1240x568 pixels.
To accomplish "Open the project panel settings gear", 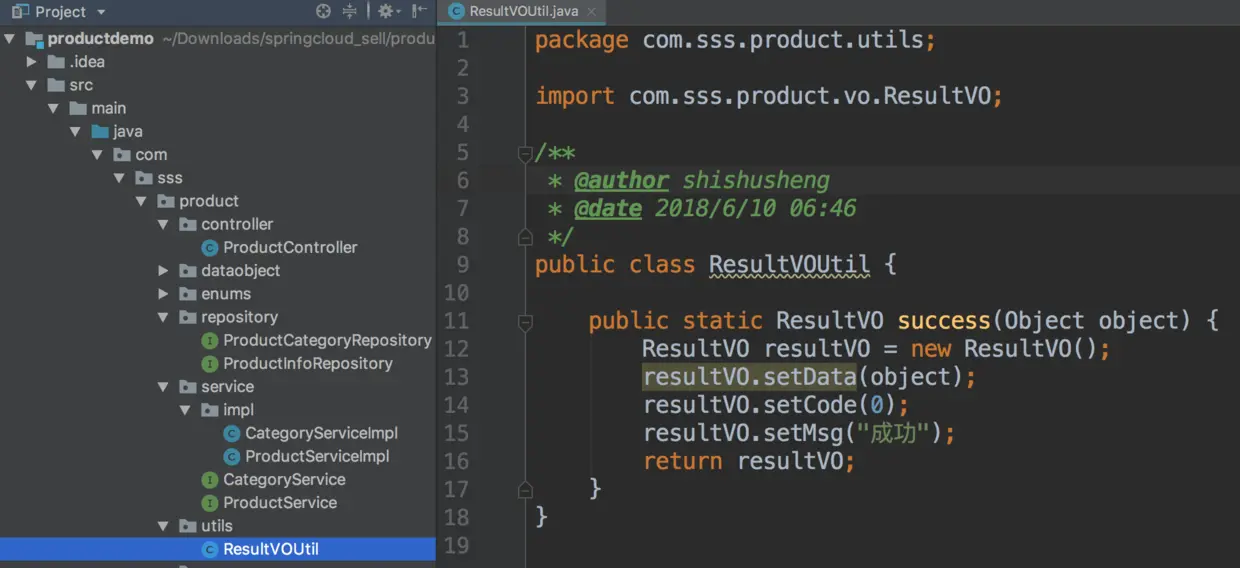I will (x=388, y=12).
